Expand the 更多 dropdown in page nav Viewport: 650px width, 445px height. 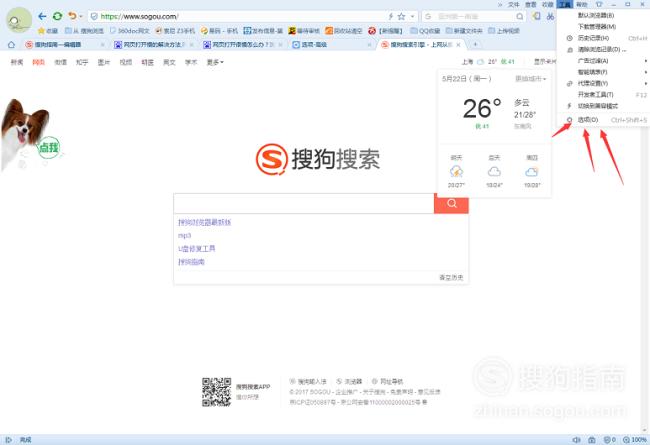215,62
